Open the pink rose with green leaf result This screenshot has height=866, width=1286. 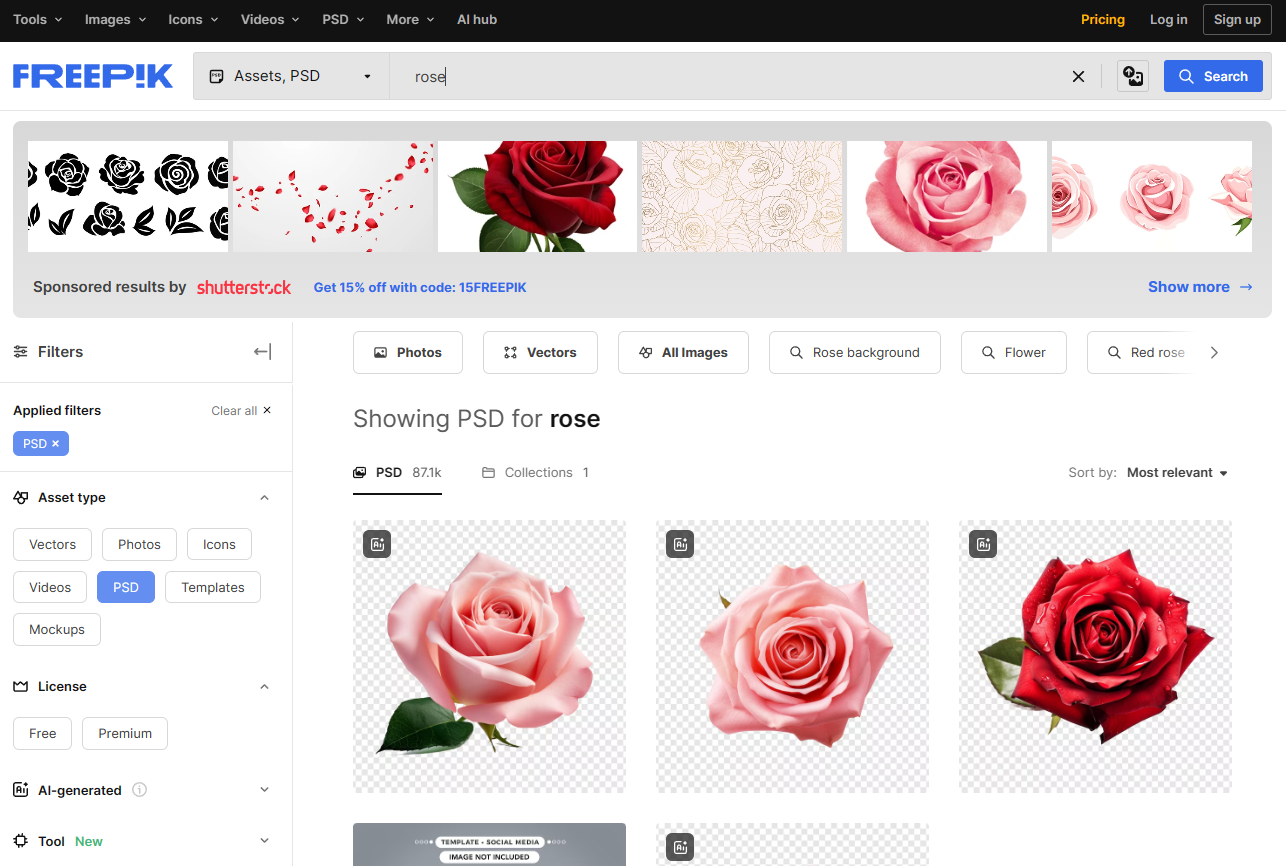(x=489, y=656)
